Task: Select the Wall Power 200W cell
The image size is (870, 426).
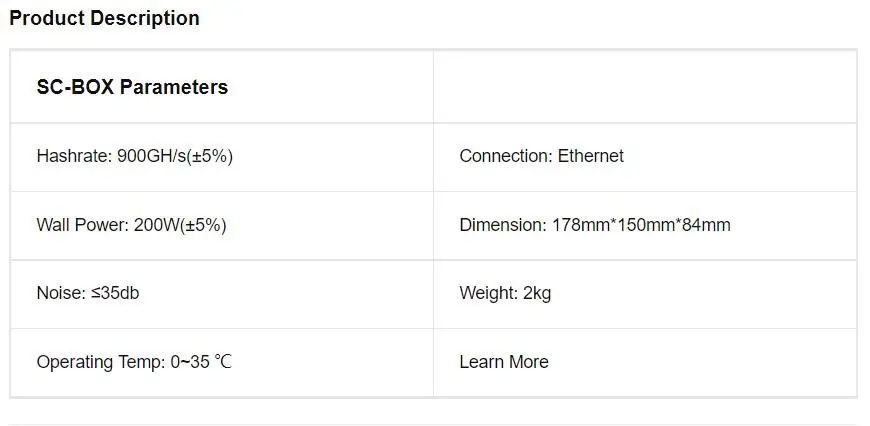Action: click(221, 226)
